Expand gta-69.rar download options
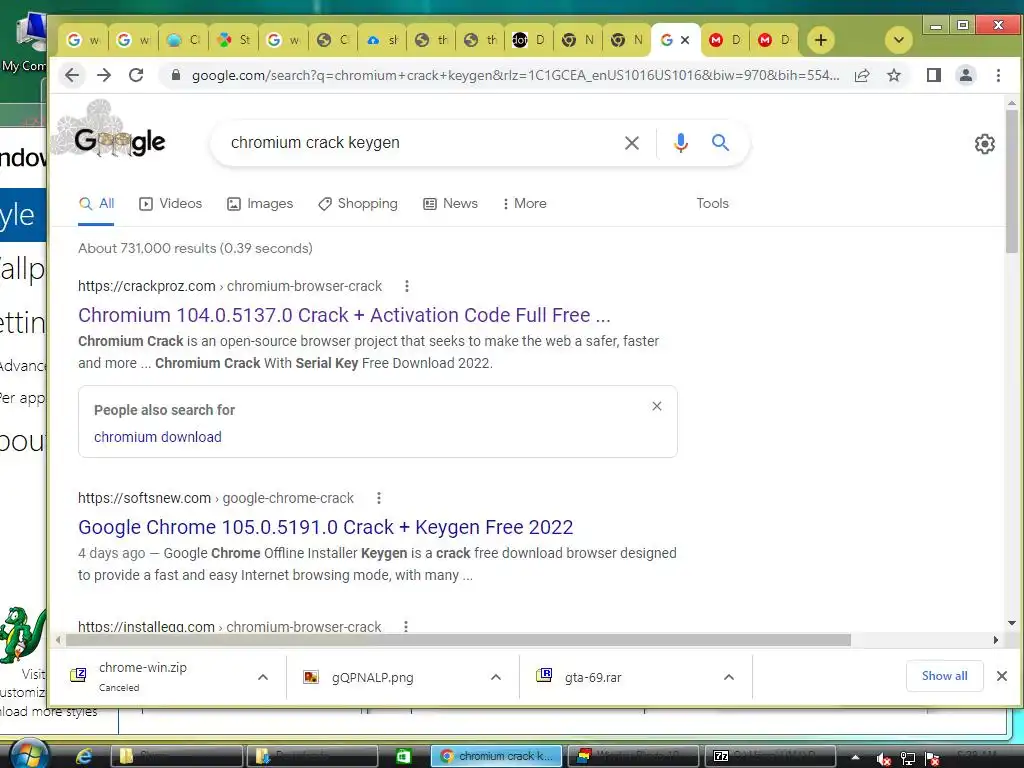Viewport: 1024px width, 768px height. (x=729, y=677)
